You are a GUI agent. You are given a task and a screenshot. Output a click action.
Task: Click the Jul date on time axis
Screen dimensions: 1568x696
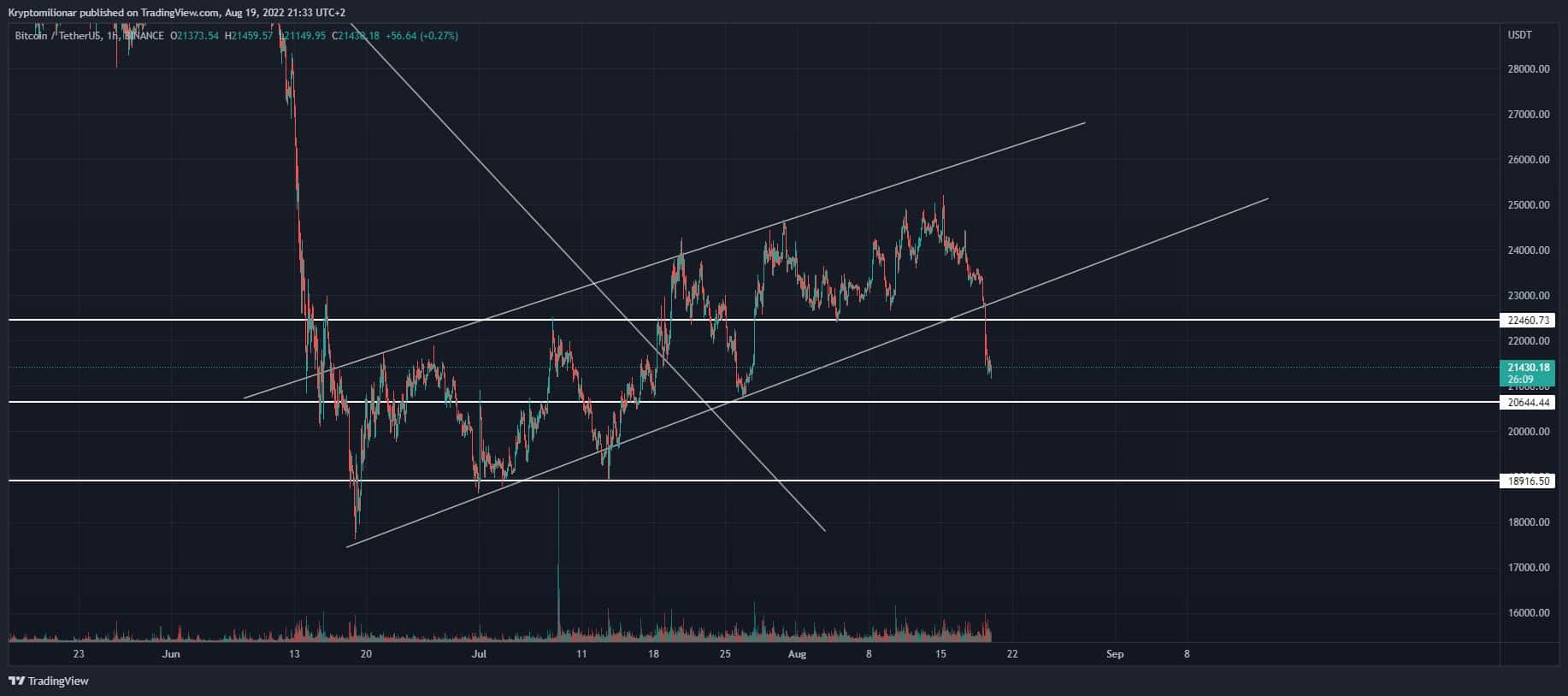coord(479,654)
